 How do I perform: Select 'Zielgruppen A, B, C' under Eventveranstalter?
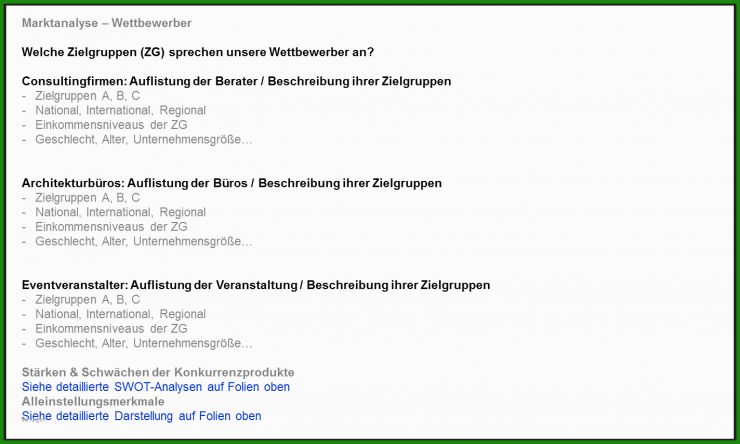(x=87, y=300)
